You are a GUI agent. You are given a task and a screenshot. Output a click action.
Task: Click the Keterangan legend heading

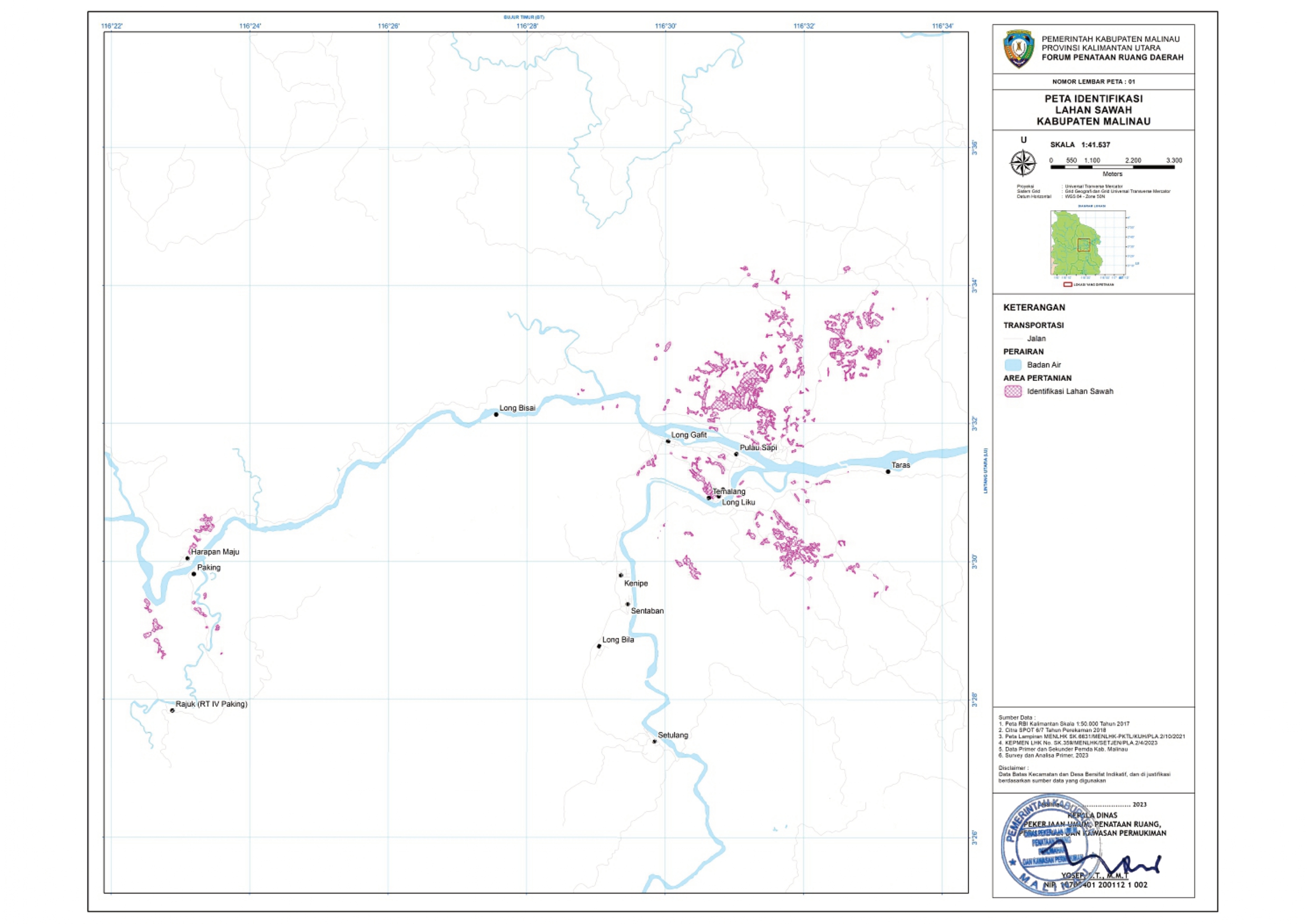tap(1034, 308)
